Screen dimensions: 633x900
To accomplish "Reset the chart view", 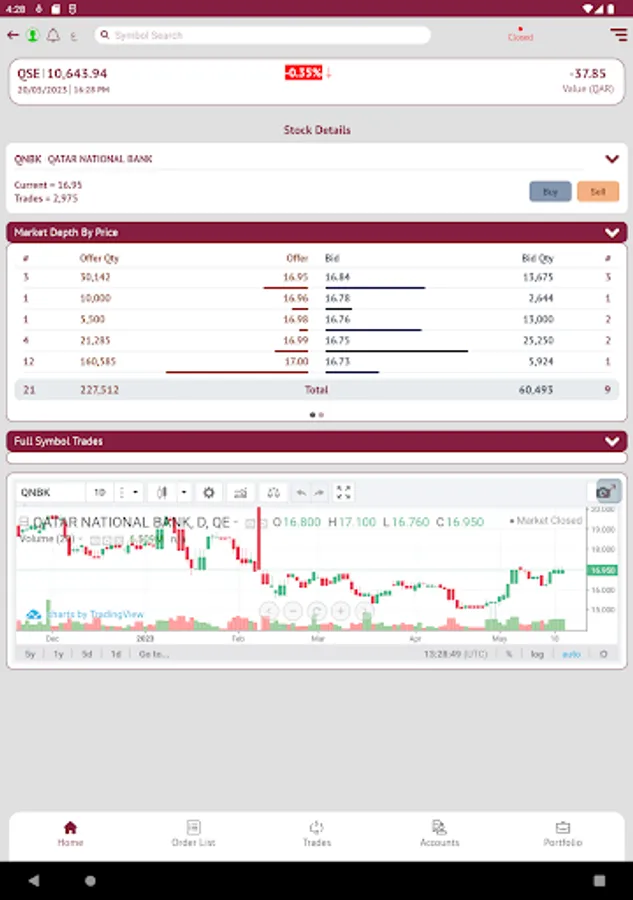I will [316, 611].
